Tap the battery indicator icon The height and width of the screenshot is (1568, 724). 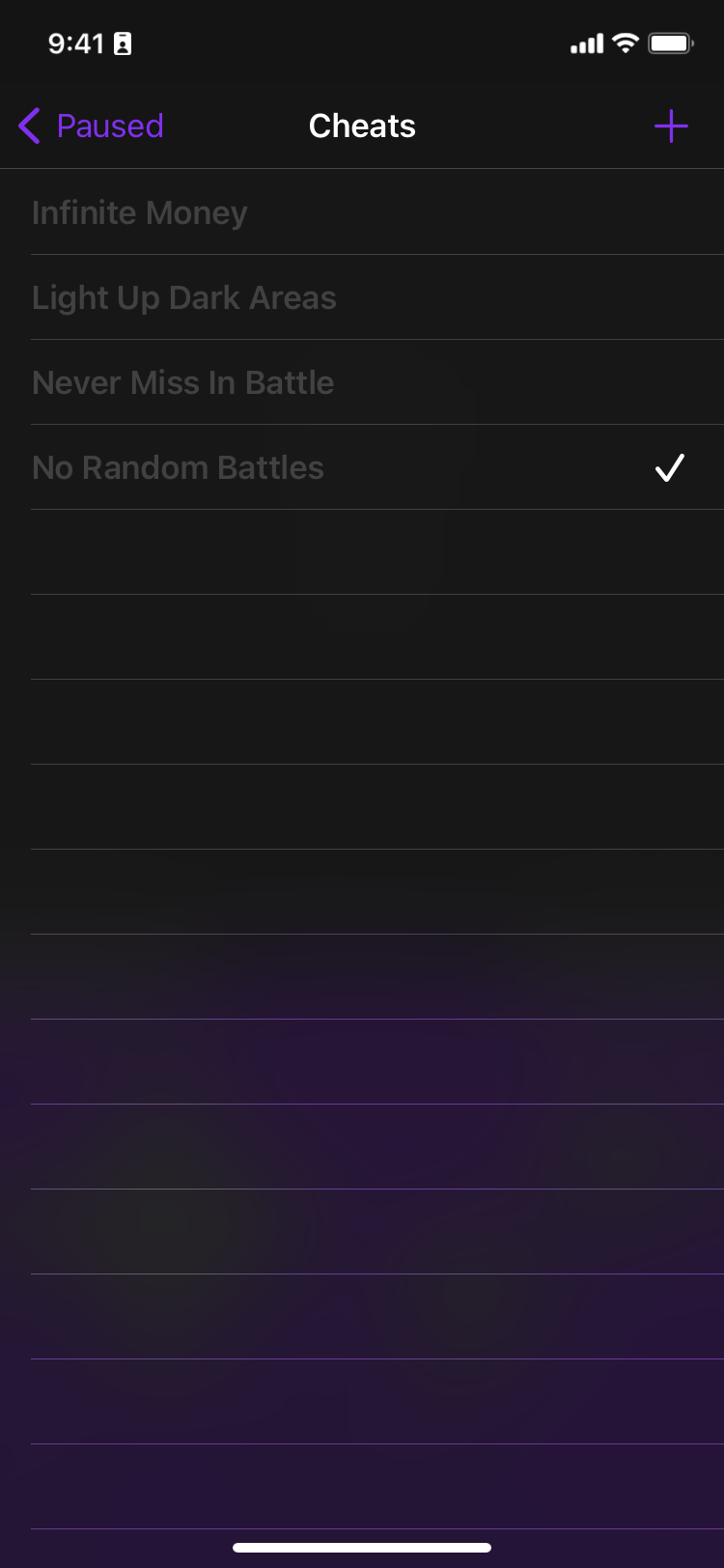(670, 43)
